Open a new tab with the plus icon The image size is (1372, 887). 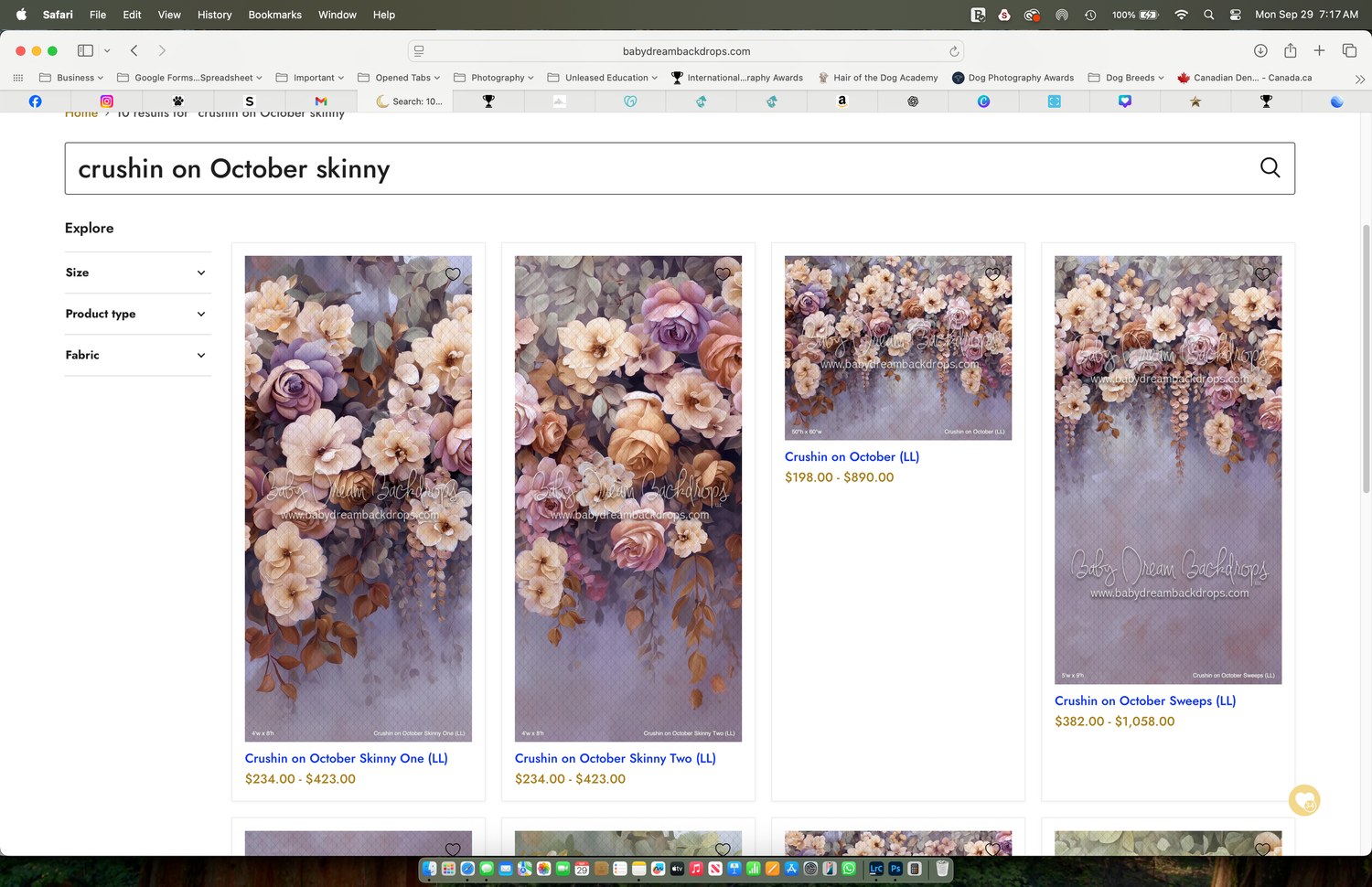(1319, 51)
